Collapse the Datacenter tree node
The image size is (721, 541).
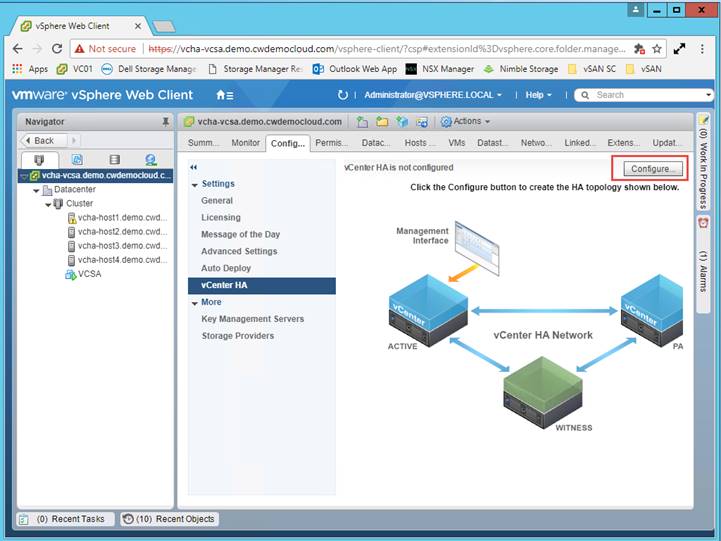pyautogui.click(x=36, y=190)
